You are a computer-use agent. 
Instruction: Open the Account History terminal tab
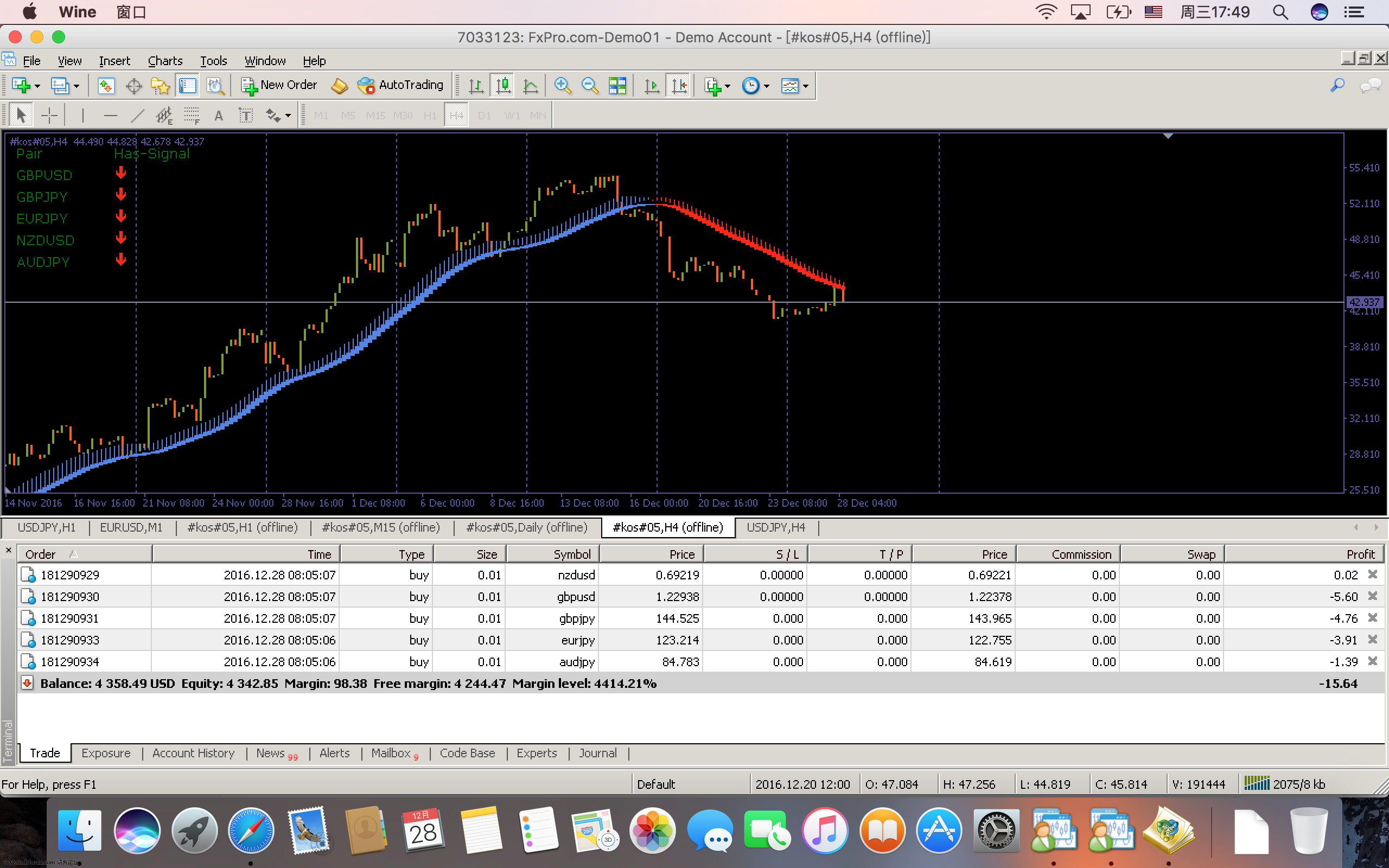pyautogui.click(x=193, y=753)
